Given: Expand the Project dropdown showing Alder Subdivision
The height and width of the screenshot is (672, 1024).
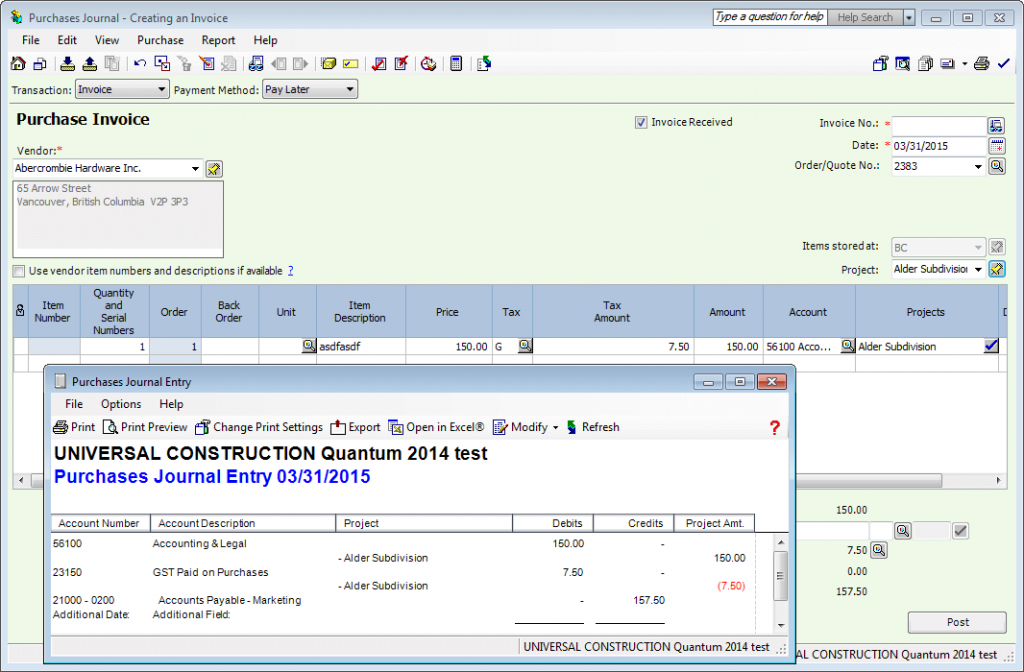Looking at the screenshot, I should click(978, 269).
